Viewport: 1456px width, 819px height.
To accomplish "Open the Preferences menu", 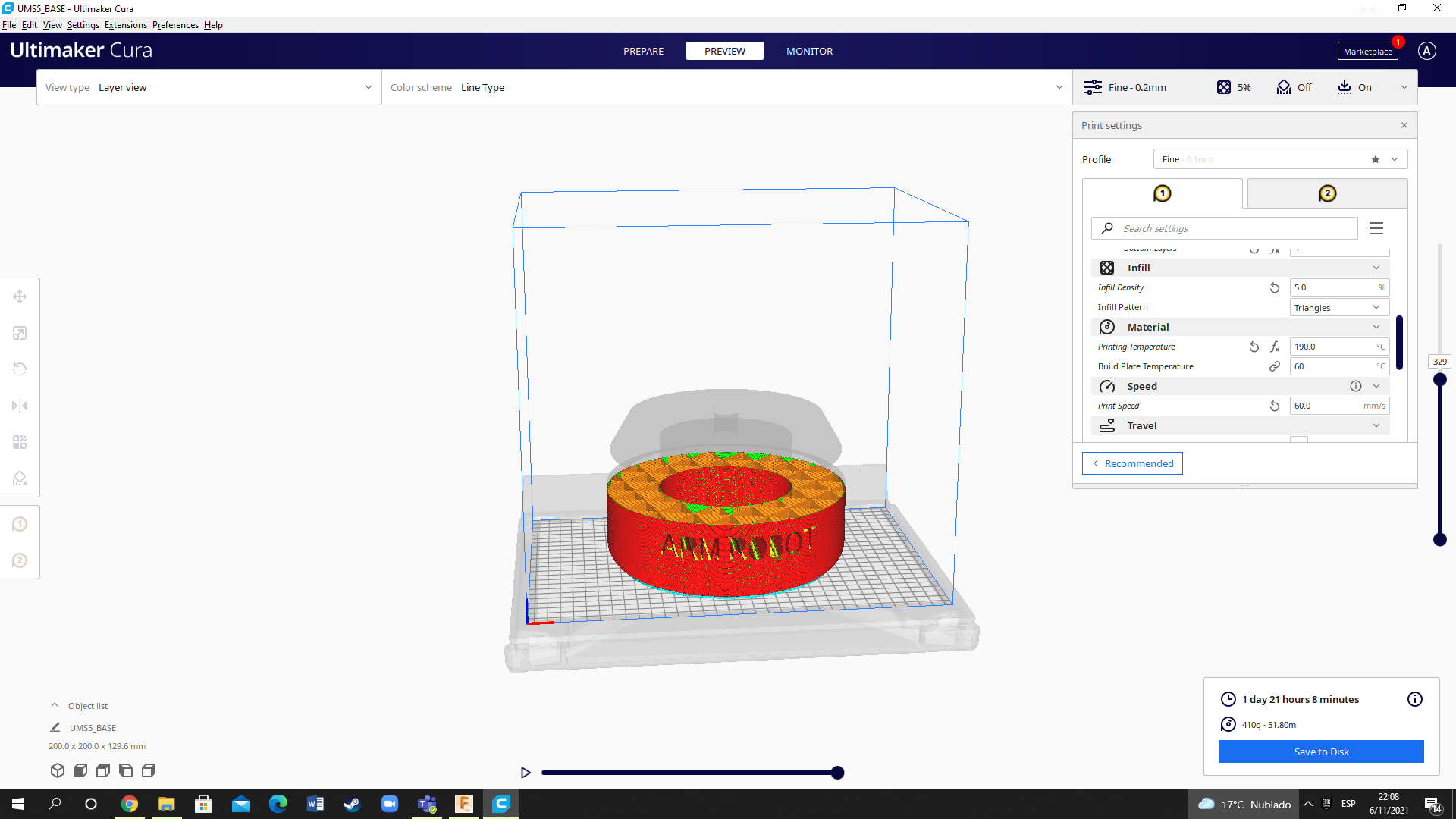I will coord(175,25).
